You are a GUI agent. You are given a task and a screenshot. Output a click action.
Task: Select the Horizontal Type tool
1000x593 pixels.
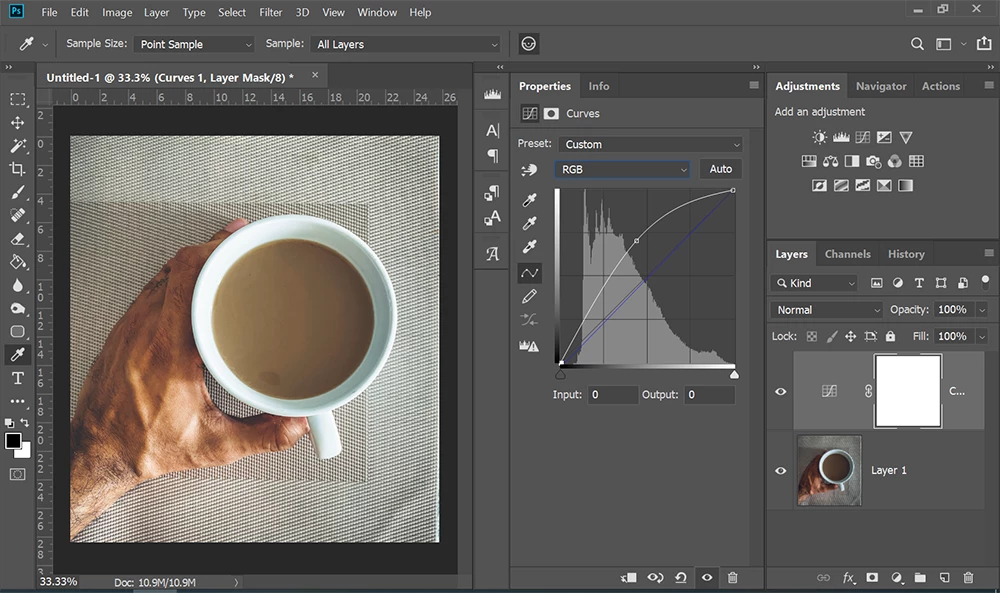tap(18, 378)
